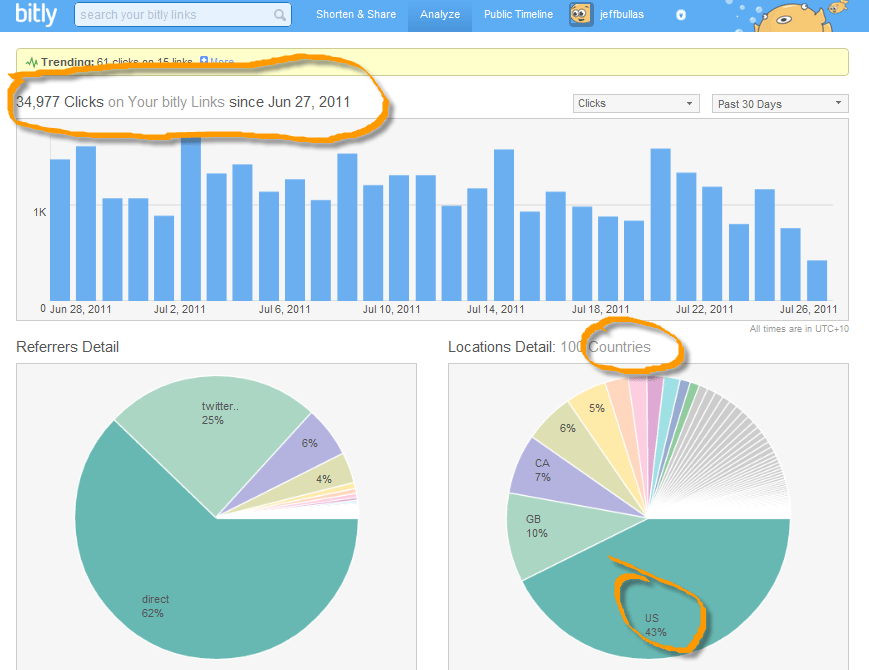The image size is (869, 670).
Task: Open the Public Timeline tab
Action: [x=518, y=14]
